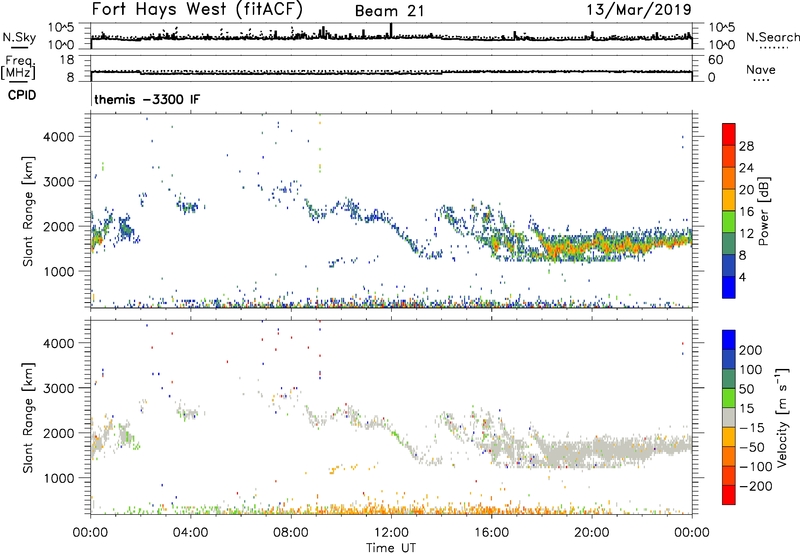This screenshot has width=800, height=554.
Task: Click the '18' frequency axis tick
Action: [67, 60]
